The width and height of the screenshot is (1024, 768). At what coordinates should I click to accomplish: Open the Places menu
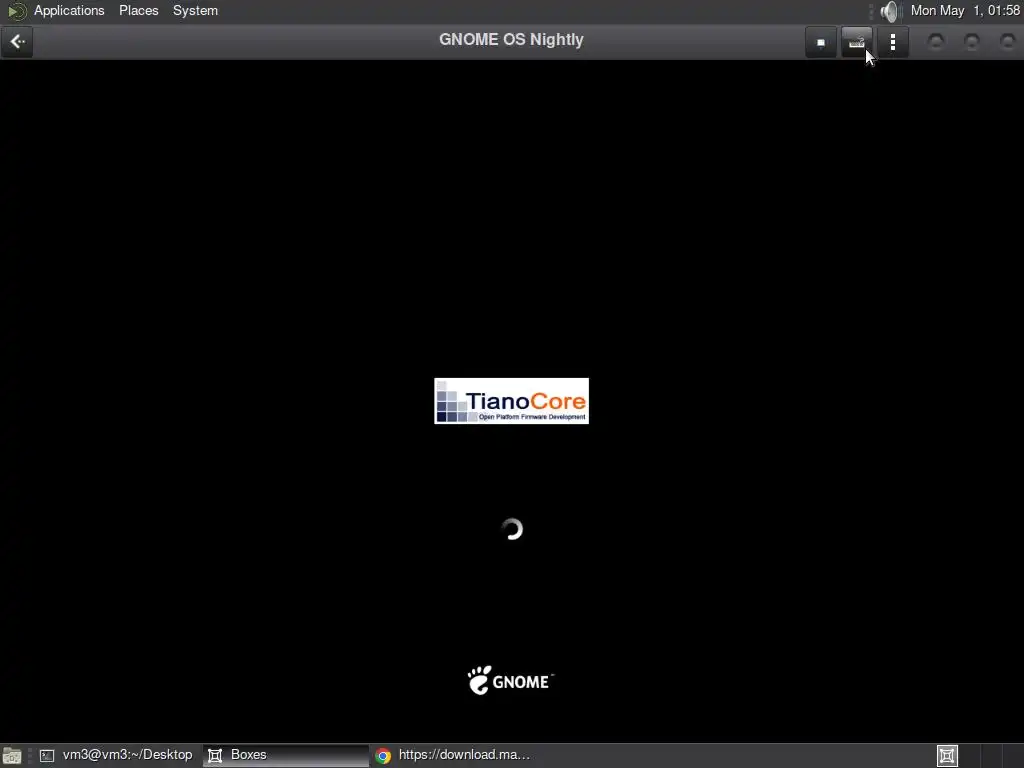pos(138,10)
